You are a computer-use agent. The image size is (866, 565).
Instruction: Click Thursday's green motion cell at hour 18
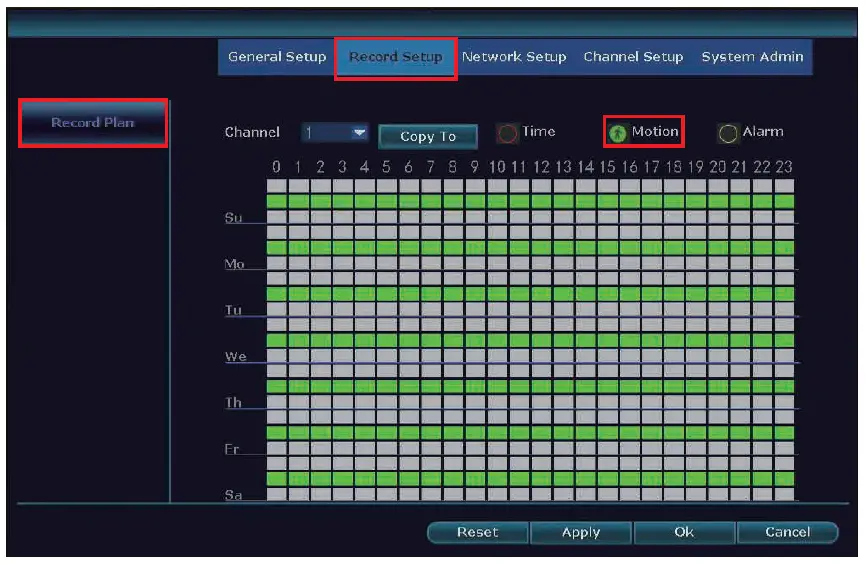click(x=674, y=386)
